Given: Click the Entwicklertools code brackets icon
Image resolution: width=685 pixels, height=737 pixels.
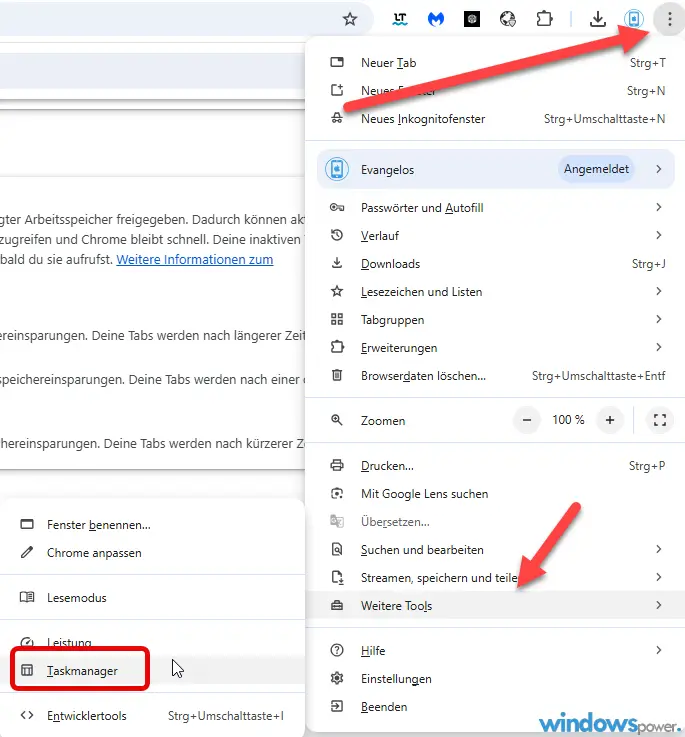Looking at the screenshot, I should [x=27, y=715].
